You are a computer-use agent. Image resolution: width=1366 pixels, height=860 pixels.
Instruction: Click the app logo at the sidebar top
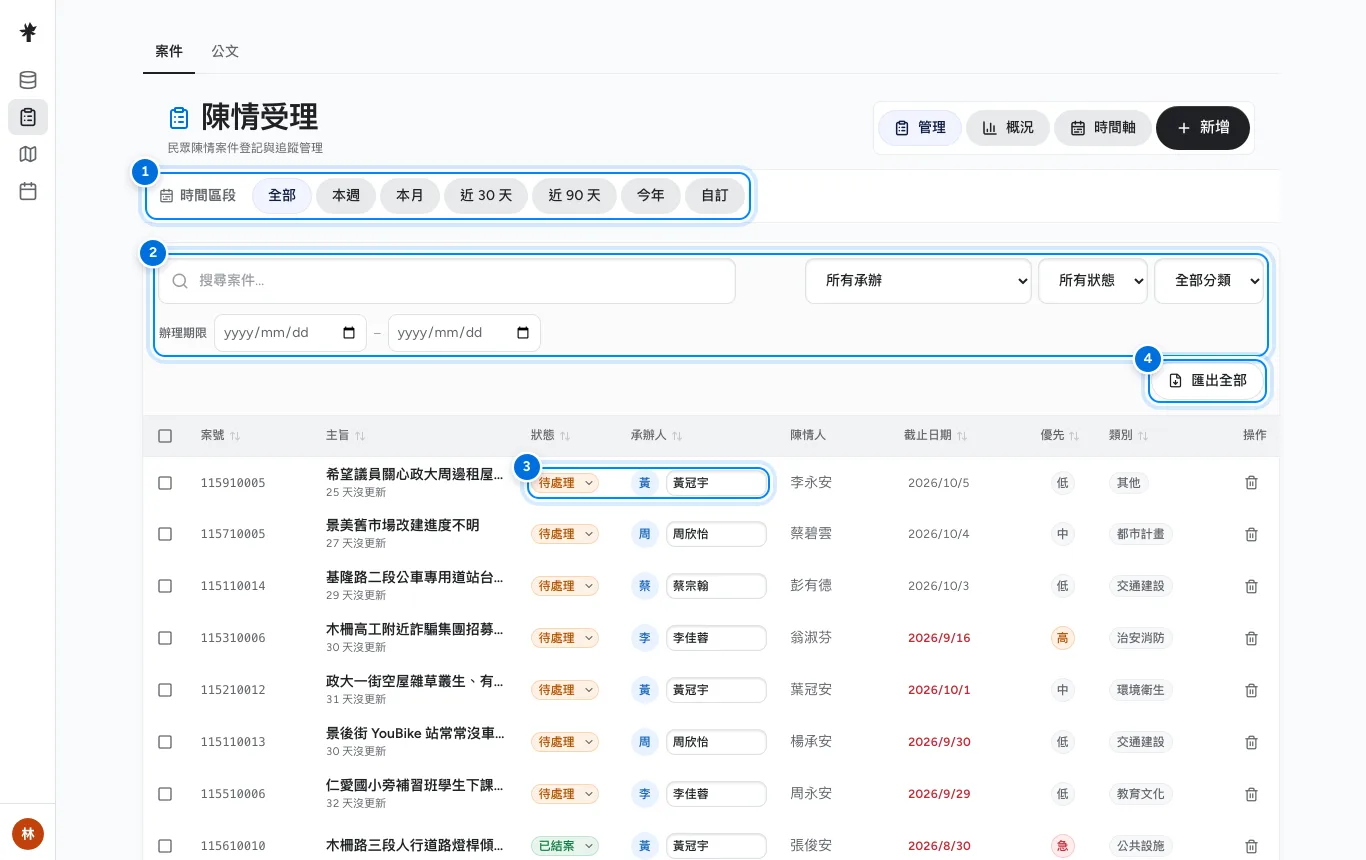coord(28,32)
